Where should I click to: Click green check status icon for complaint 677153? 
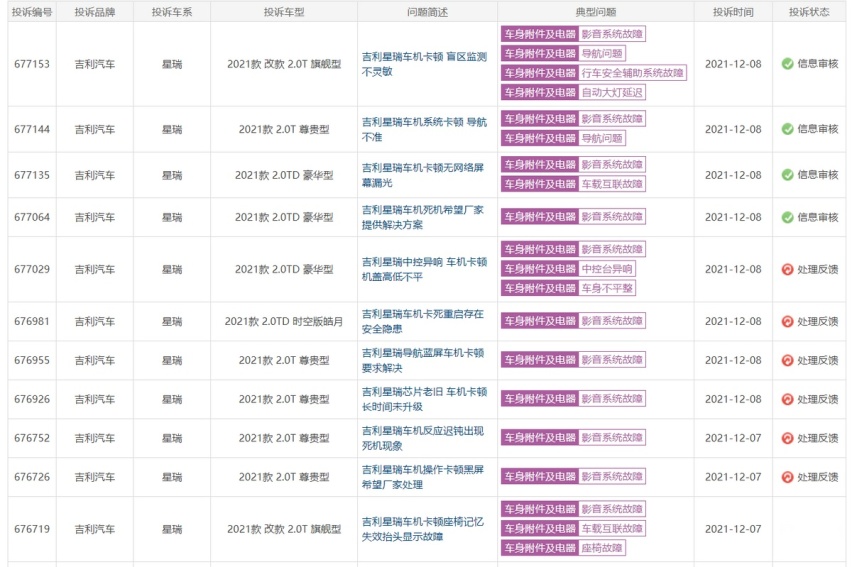[x=787, y=64]
